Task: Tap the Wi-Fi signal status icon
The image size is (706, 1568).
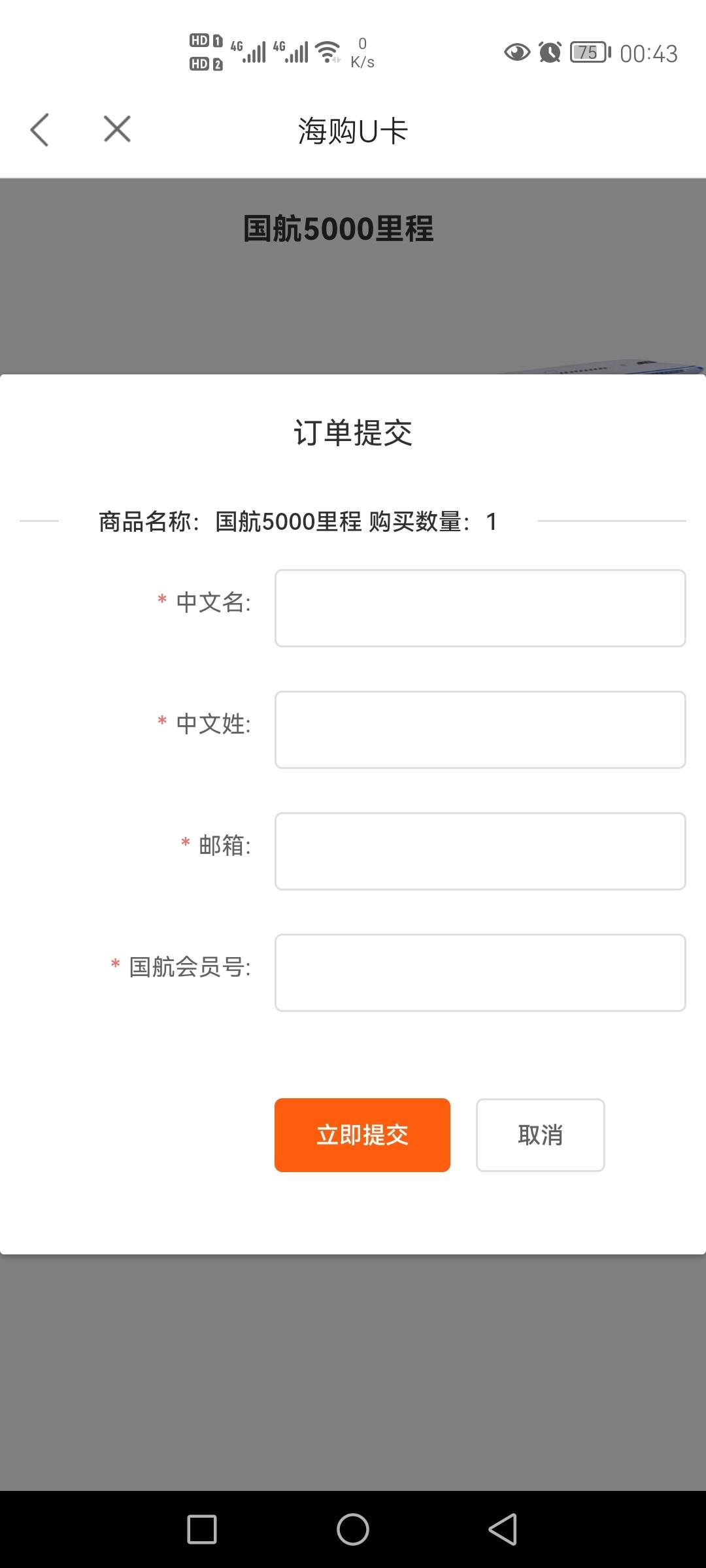Action: 328,52
